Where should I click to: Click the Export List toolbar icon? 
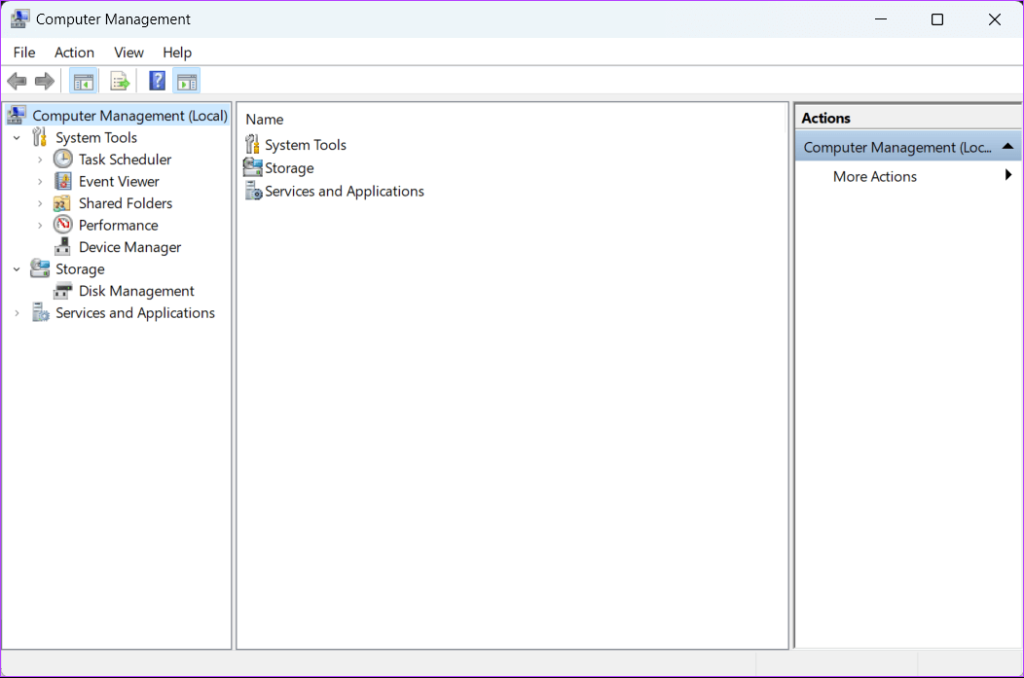(x=120, y=81)
